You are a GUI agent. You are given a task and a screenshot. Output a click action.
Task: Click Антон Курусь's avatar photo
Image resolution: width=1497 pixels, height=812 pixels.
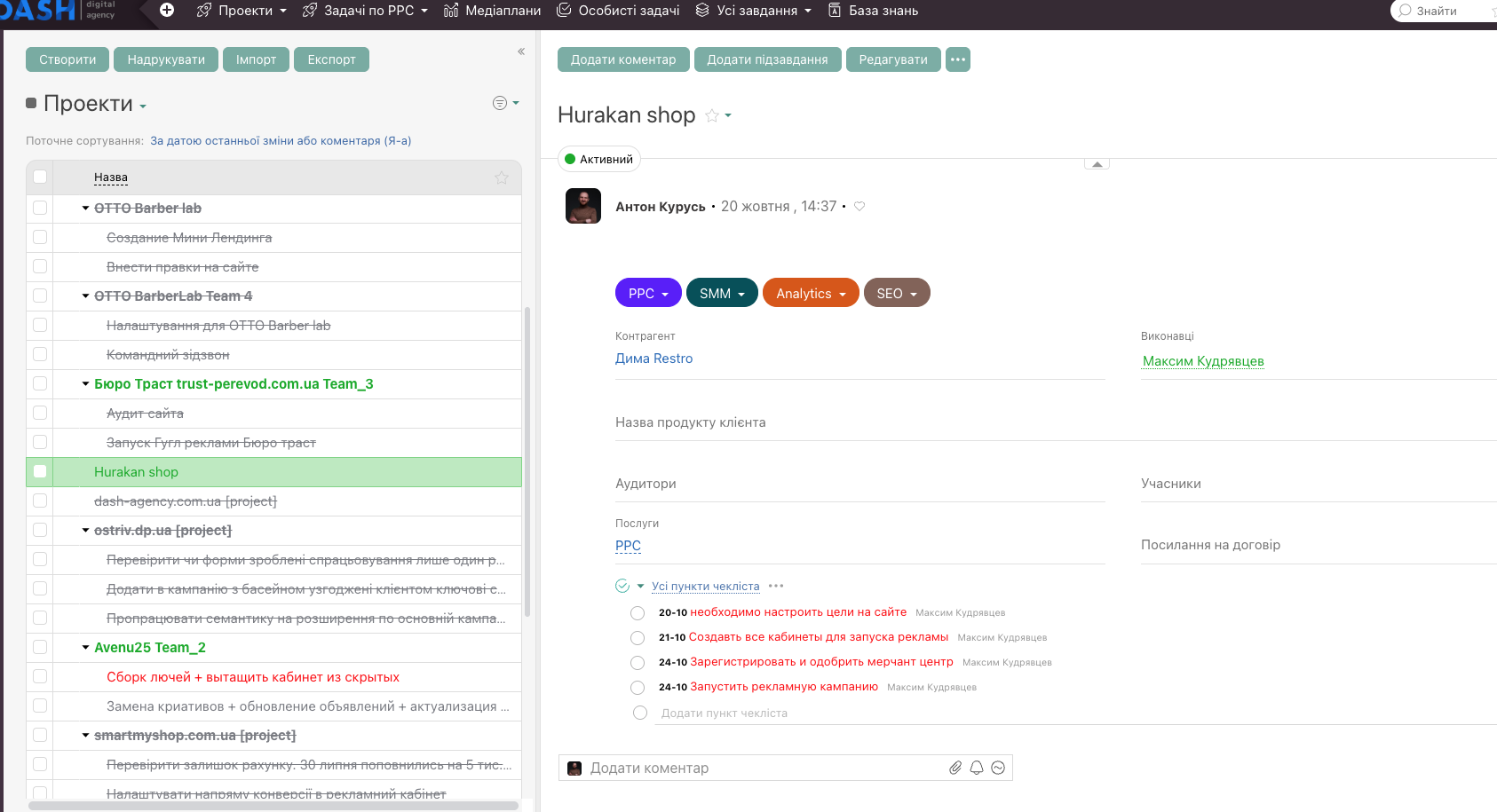point(583,206)
